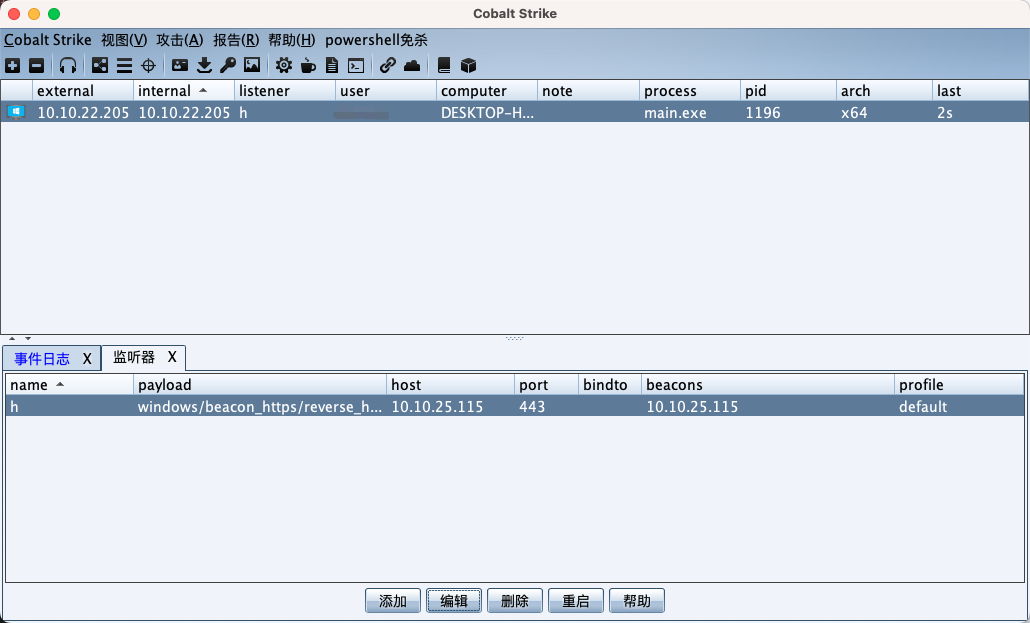Select the windows/beacon_https payload cell
This screenshot has width=1030, height=623.
[x=259, y=407]
